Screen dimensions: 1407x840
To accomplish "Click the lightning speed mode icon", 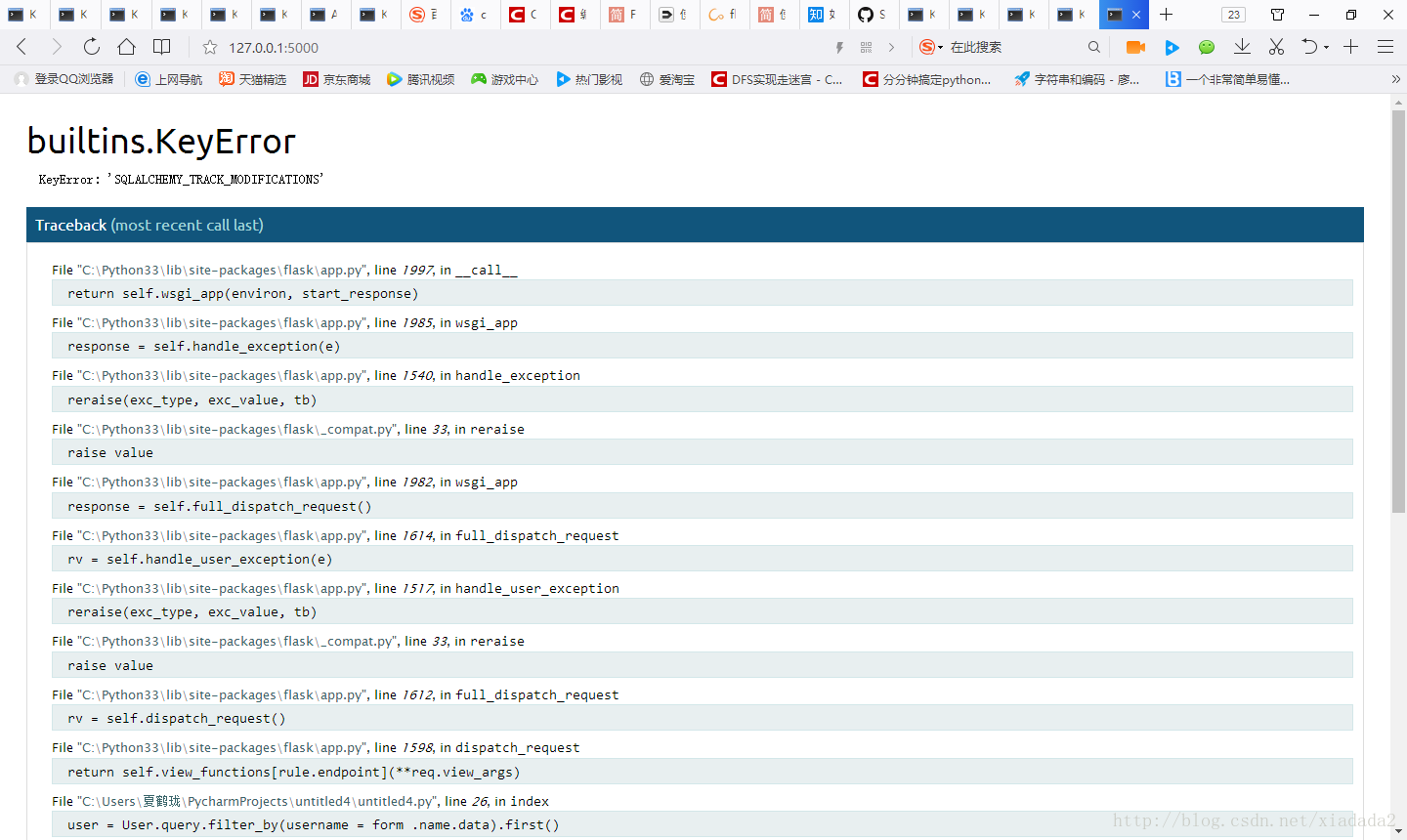I will [x=839, y=47].
